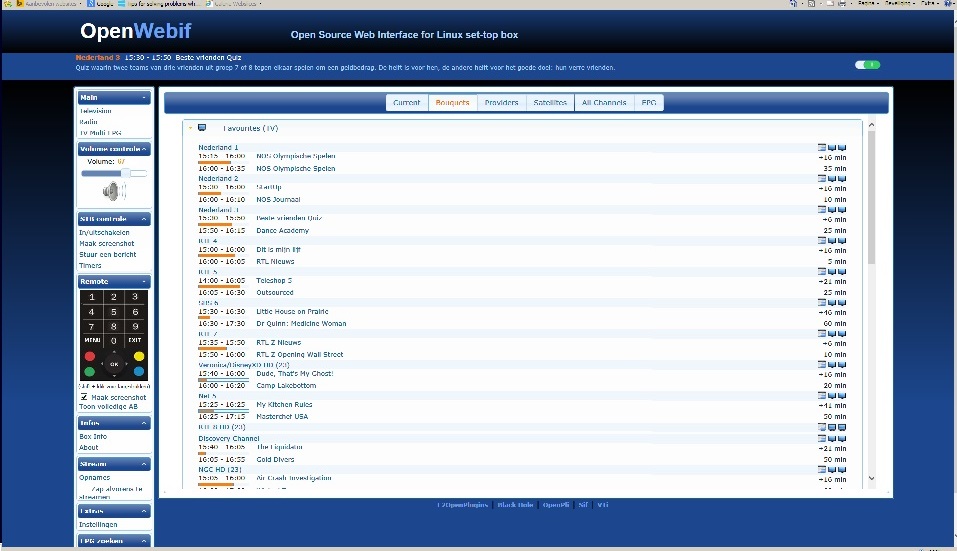Click first TV icon in RTL 4 row
This screenshot has height=551, width=957.
tap(832, 241)
